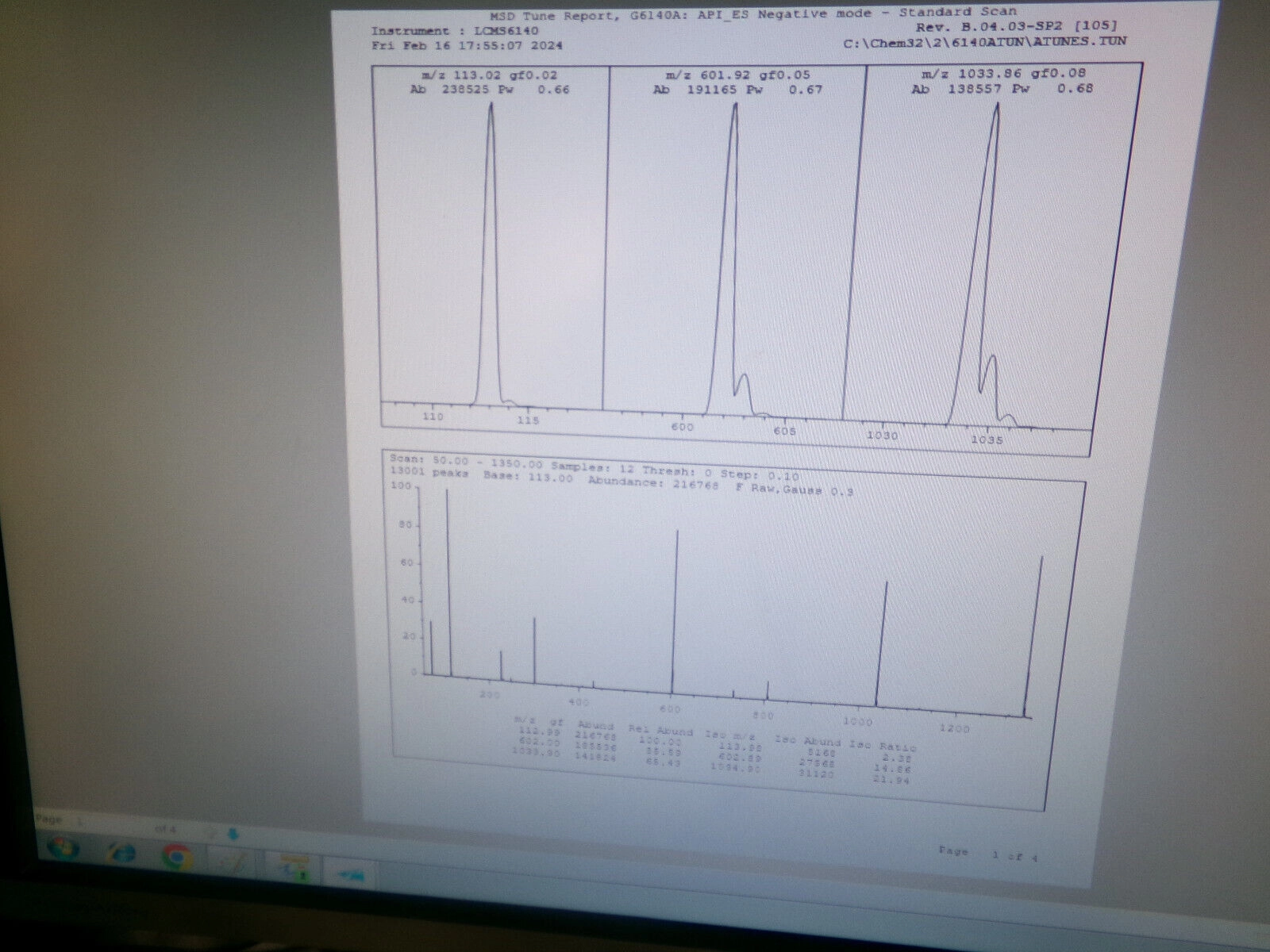Click the 'Ab 191165 Pw 0.67' line
This screenshot has width=1270, height=952.
[x=737, y=90]
